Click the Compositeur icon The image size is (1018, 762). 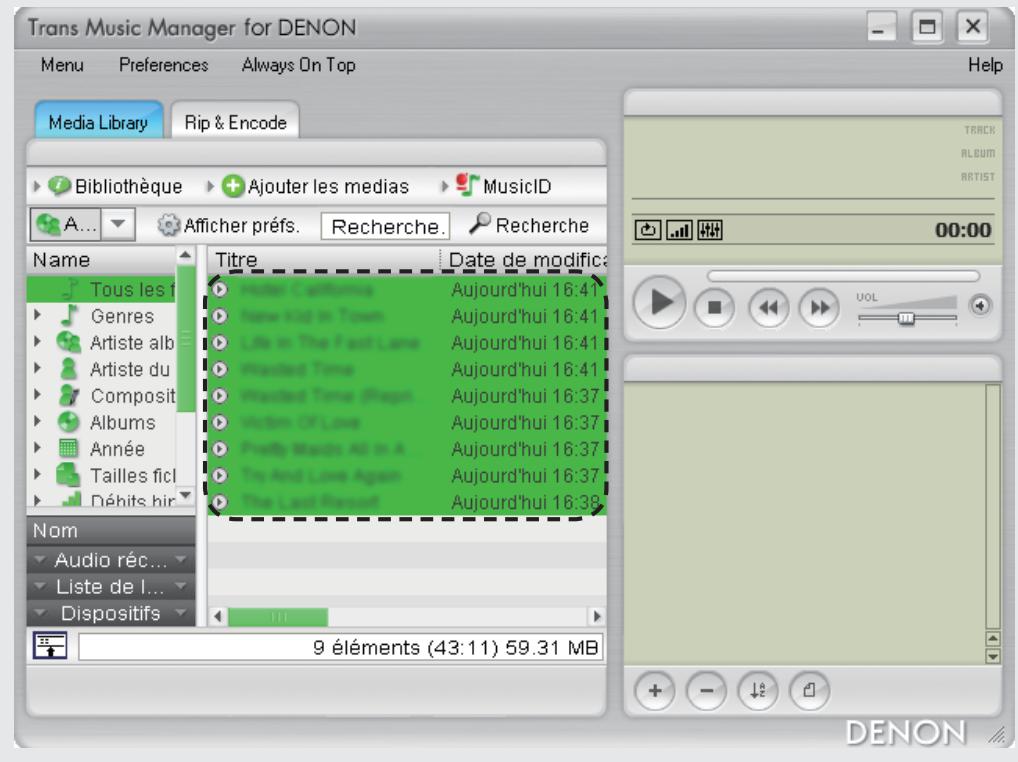68,395
